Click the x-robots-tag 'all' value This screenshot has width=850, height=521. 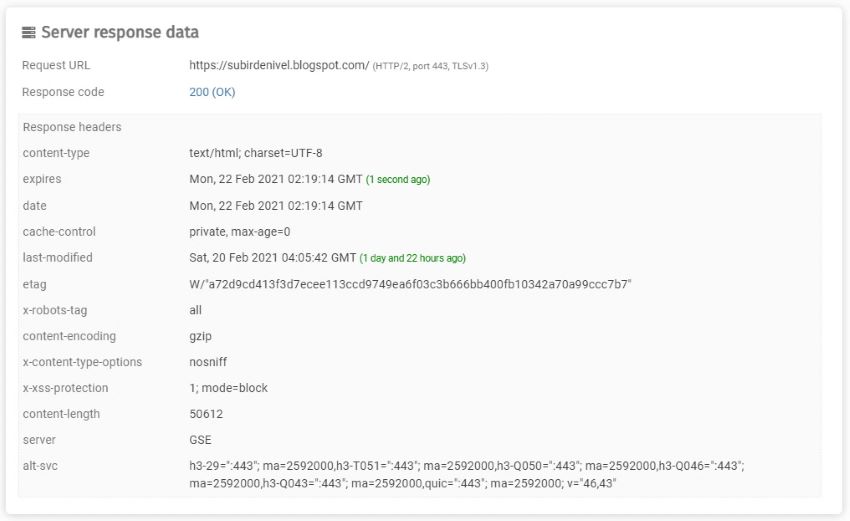pos(196,310)
